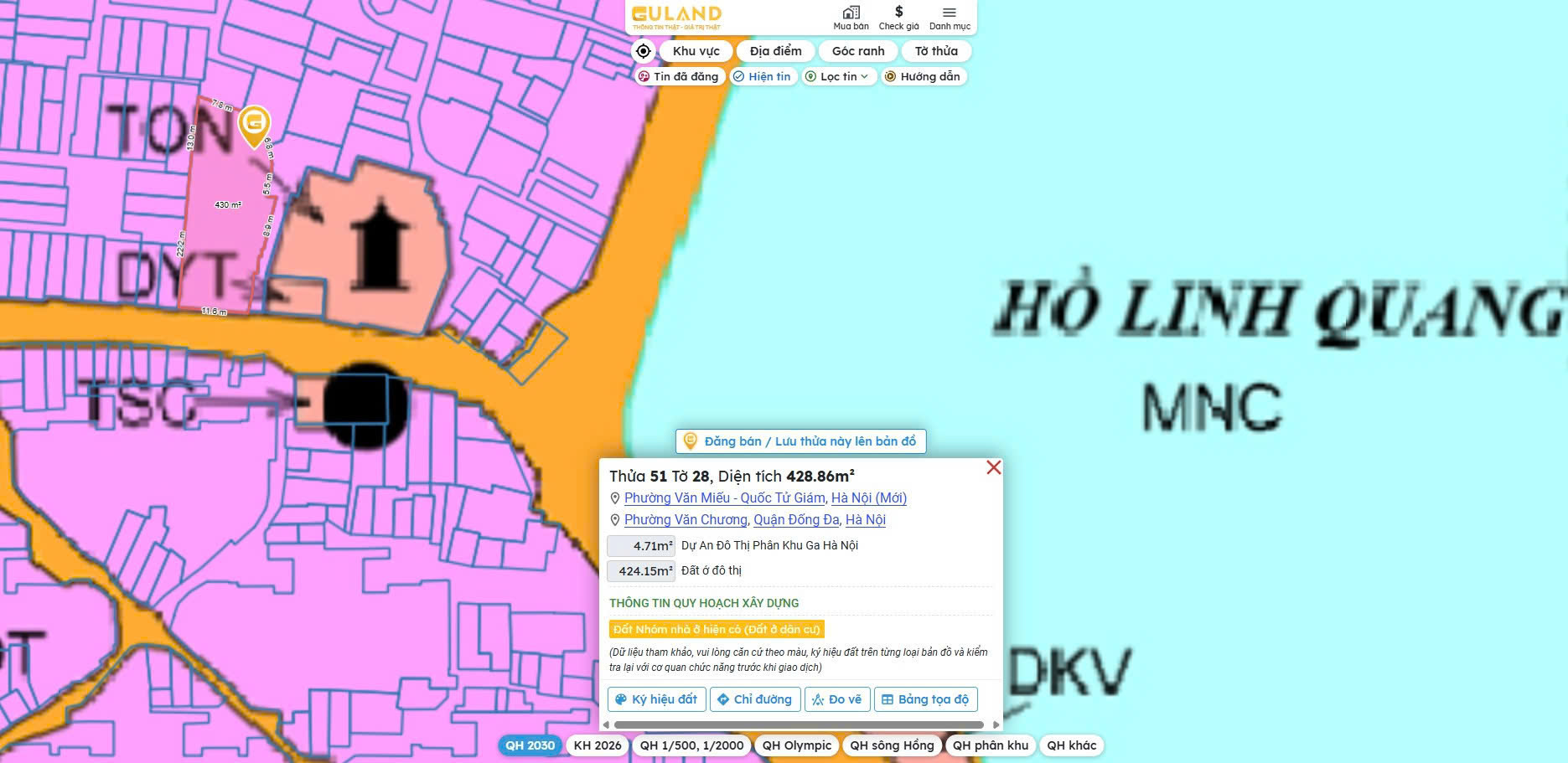Switch to the KH 2026 tab
Viewport: 1568px width, 763px height.
[x=596, y=745]
